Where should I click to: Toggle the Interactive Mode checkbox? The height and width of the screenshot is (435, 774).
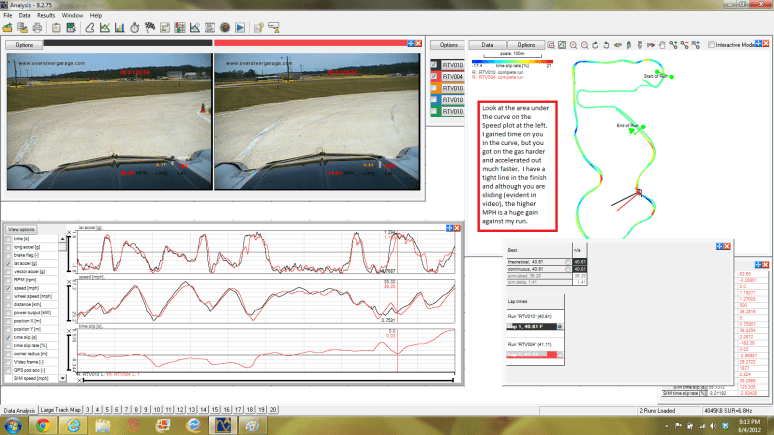[711, 45]
